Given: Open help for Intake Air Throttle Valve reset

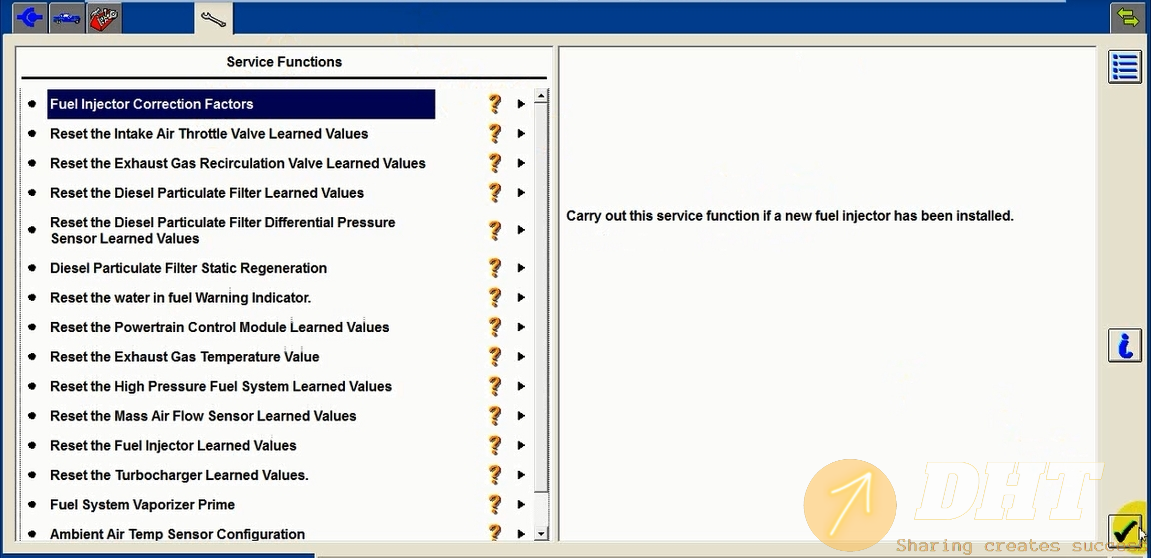Looking at the screenshot, I should pos(495,134).
